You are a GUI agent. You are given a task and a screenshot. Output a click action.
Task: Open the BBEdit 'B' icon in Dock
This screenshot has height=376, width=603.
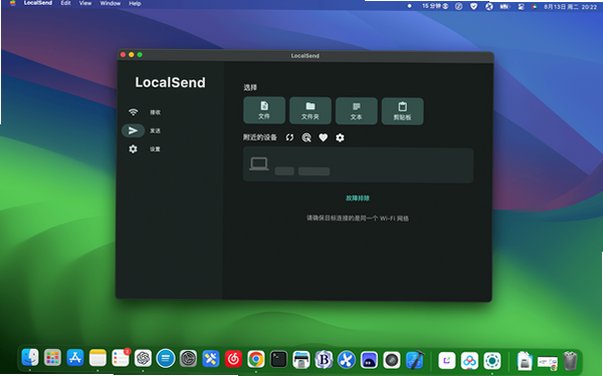pos(324,360)
